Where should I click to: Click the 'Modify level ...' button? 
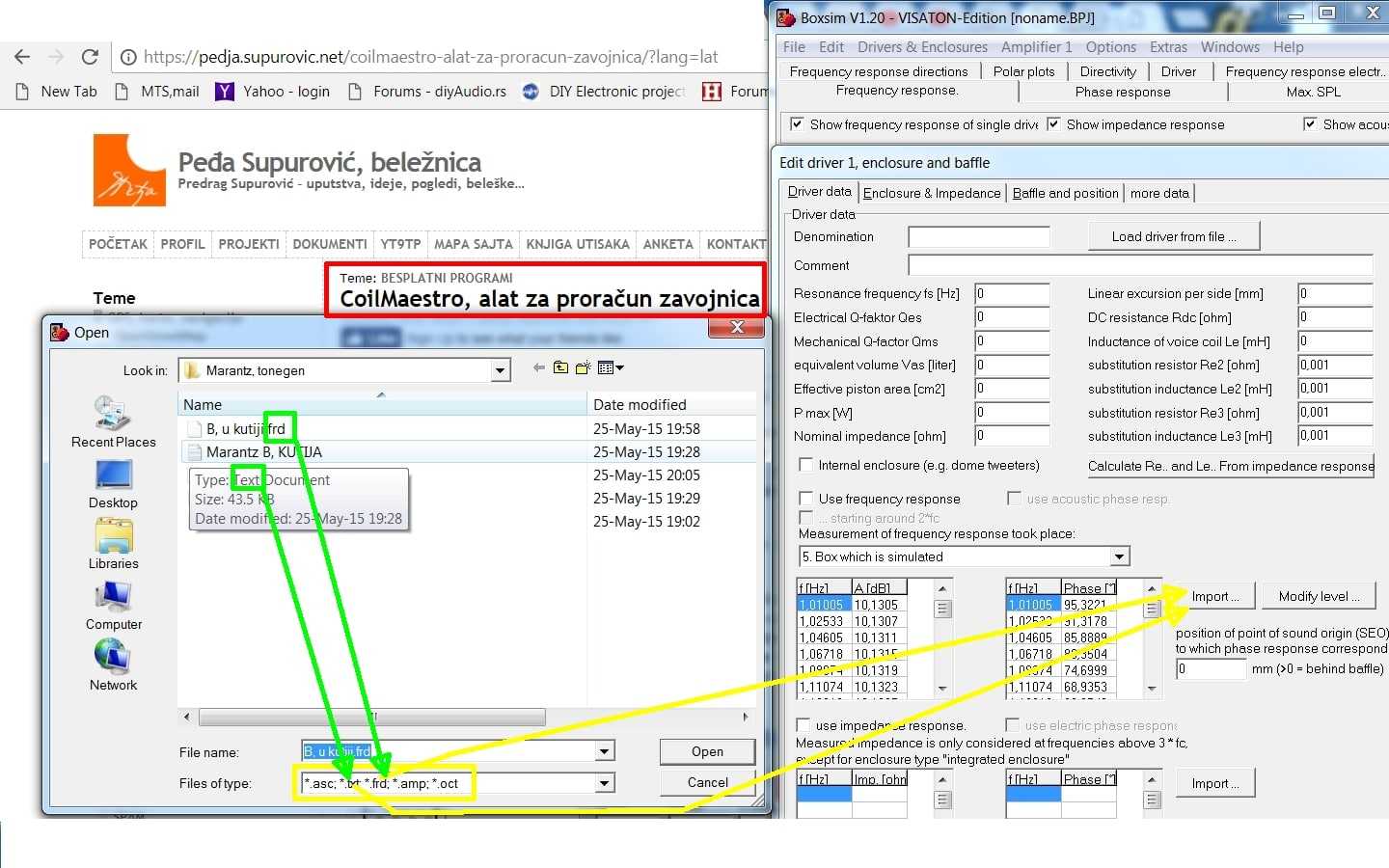point(1319,596)
